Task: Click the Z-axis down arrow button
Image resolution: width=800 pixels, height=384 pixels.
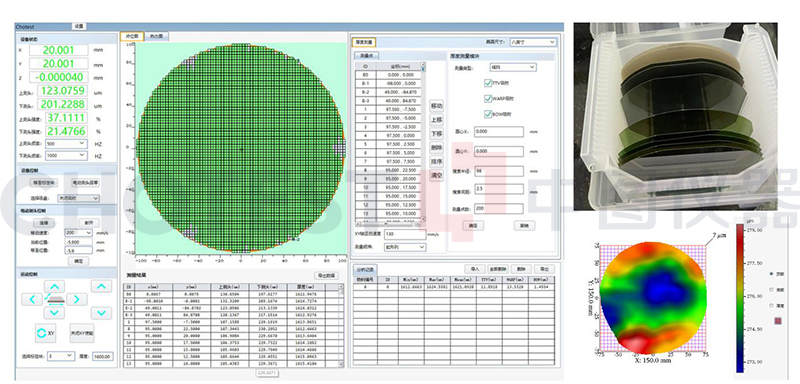Action: pyautogui.click(x=101, y=313)
